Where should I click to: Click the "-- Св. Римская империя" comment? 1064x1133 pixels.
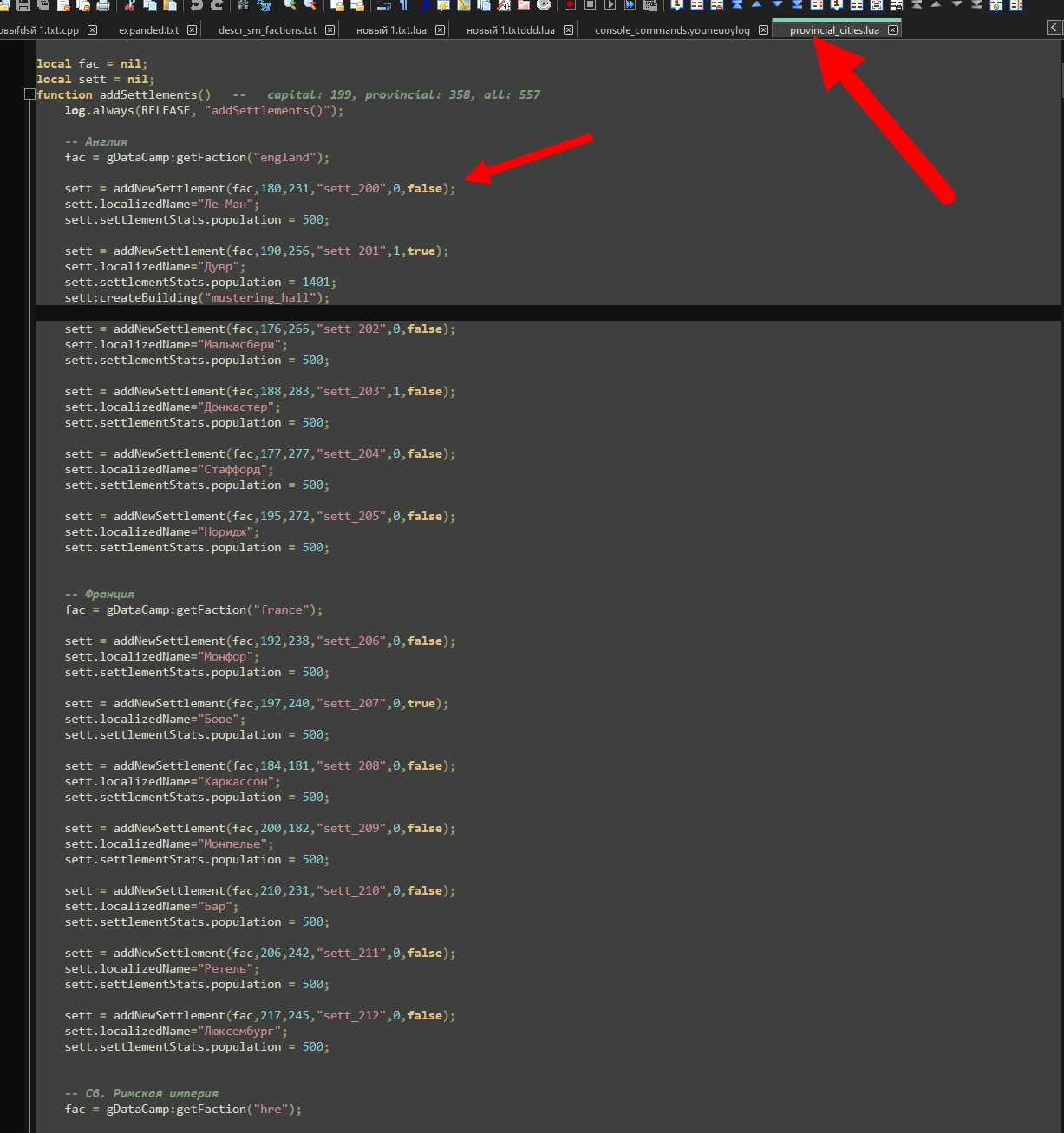click(141, 1094)
